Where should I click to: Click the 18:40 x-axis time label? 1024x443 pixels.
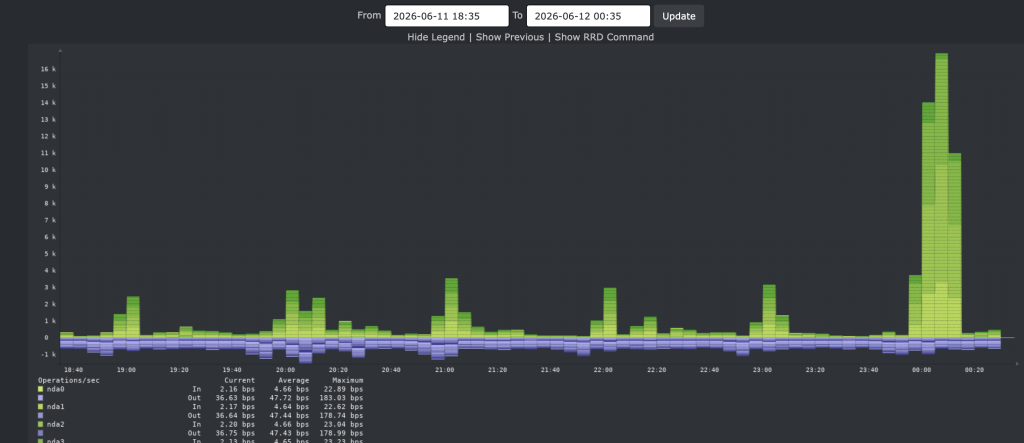pyautogui.click(x=74, y=370)
